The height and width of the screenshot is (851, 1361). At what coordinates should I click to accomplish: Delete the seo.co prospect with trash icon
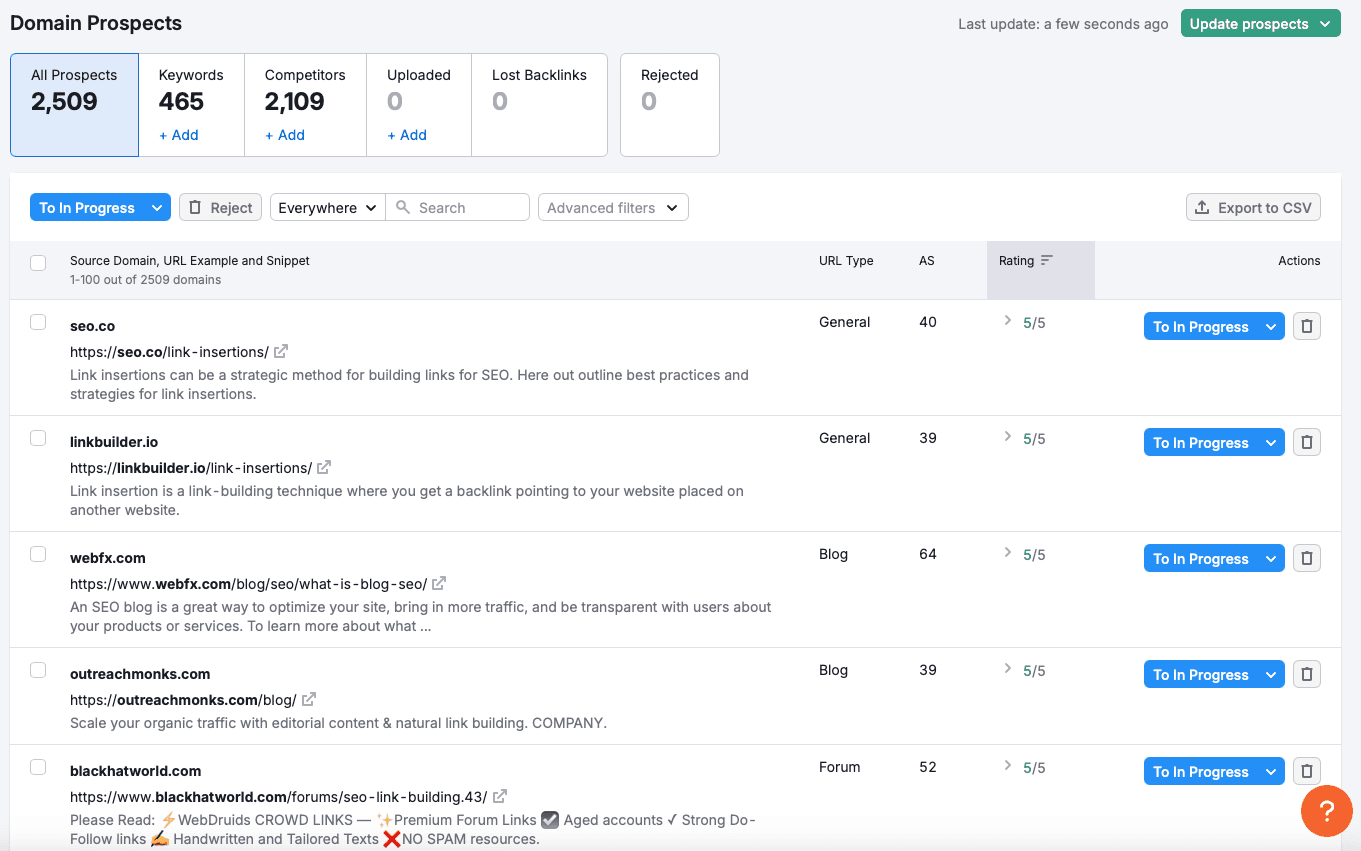[x=1306, y=326]
